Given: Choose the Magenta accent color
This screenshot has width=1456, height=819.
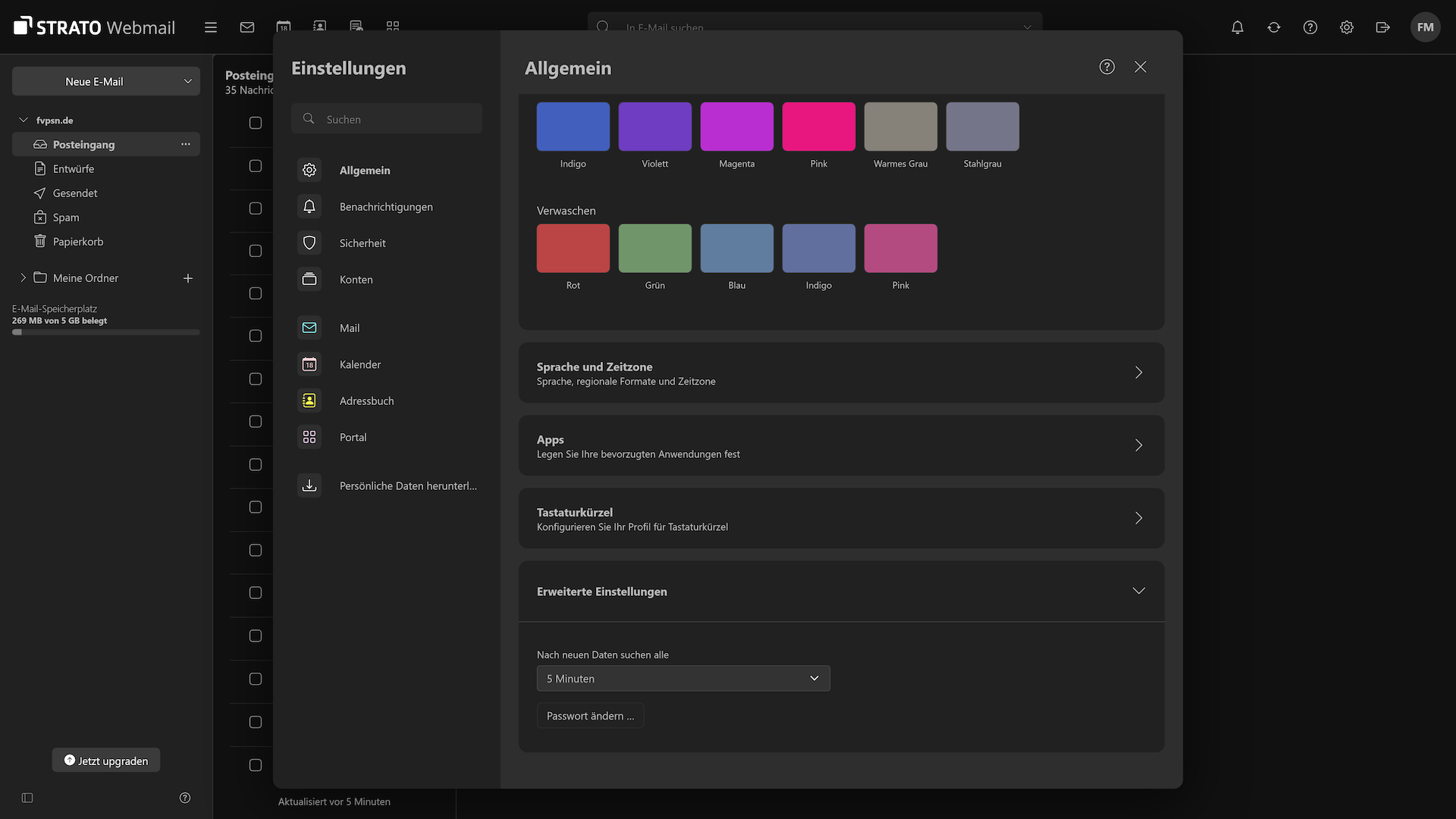Looking at the screenshot, I should pyautogui.click(x=737, y=127).
